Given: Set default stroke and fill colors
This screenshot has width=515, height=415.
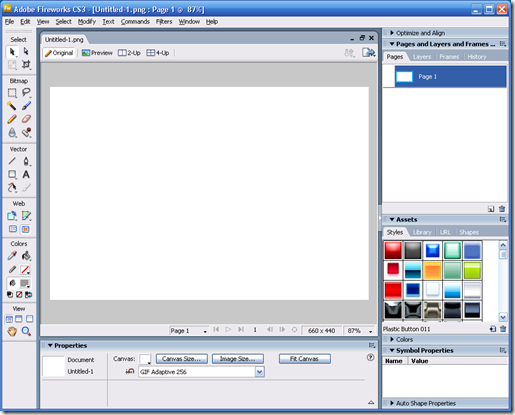Looking at the screenshot, I should [x=10, y=295].
